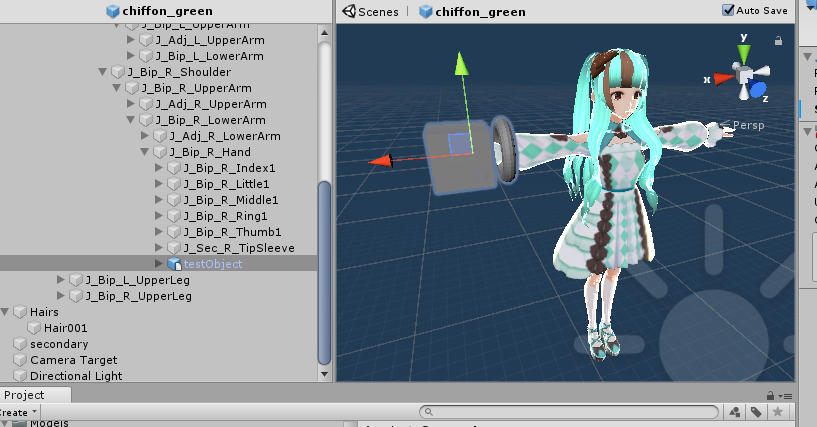Viewport: 817px width, 427px height.
Task: Click the wheel object on the arm
Action: (x=504, y=150)
